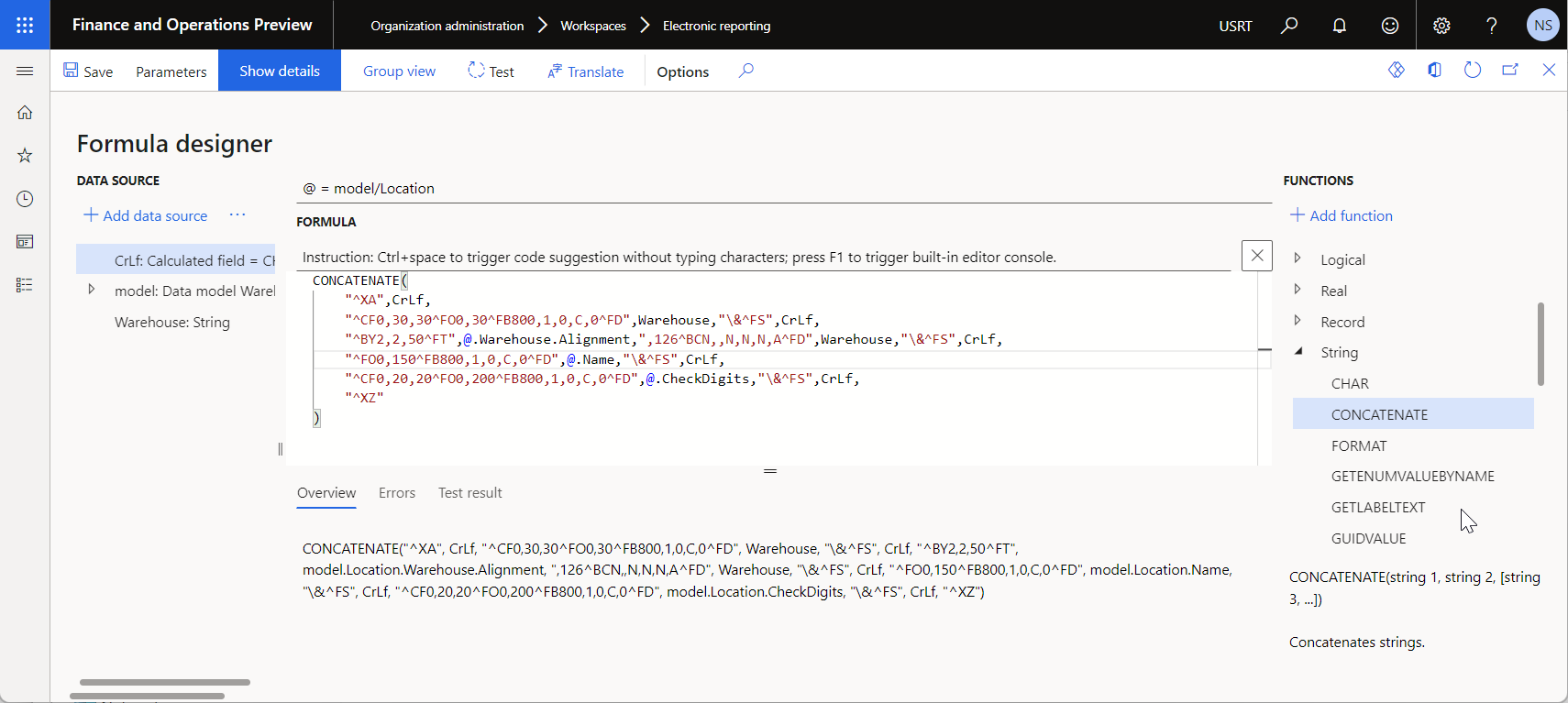Expand the hamburger navigation menu
The height and width of the screenshot is (703, 1568).
point(25,71)
